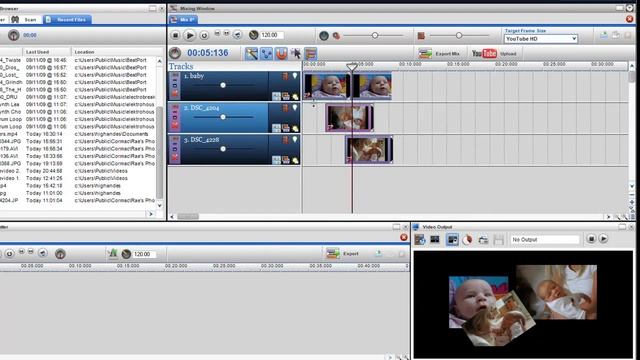Toggle the lightbulb on track 1 baby
This screenshot has height=360, width=640.
click(295, 76)
